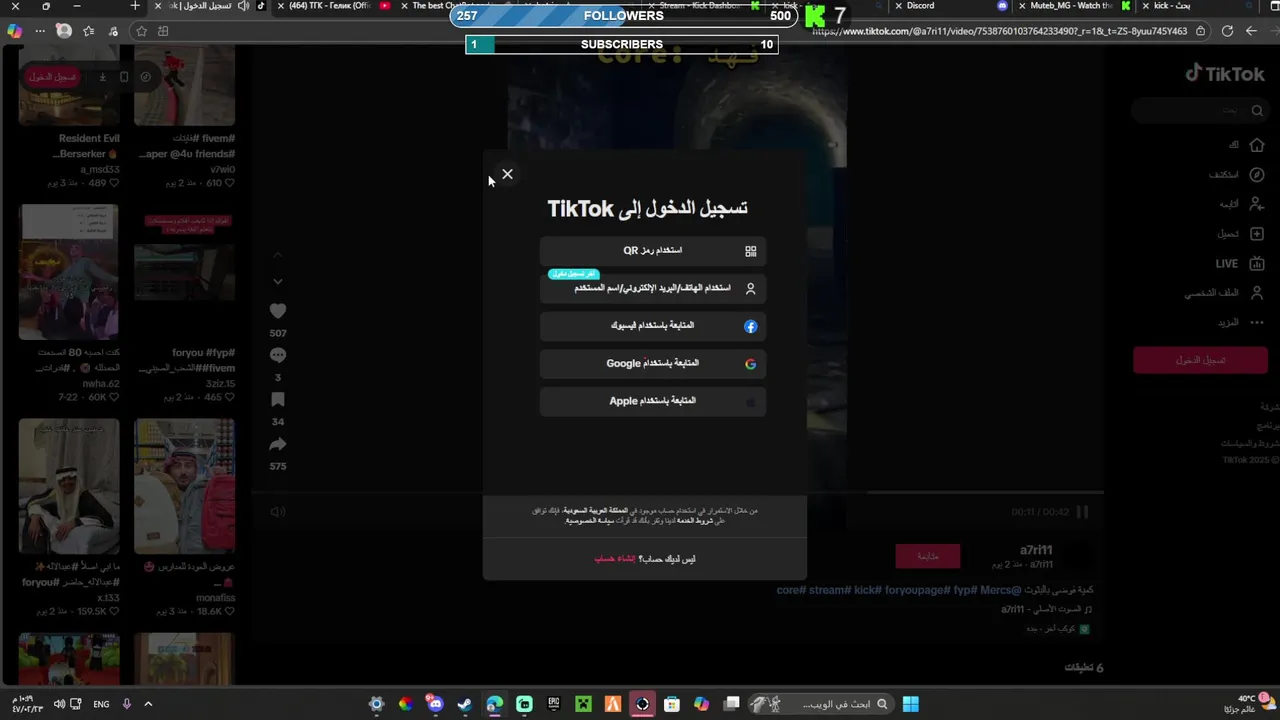This screenshot has height=720, width=1280.
Task: Click the Facebook logo icon
Action: coord(751,326)
